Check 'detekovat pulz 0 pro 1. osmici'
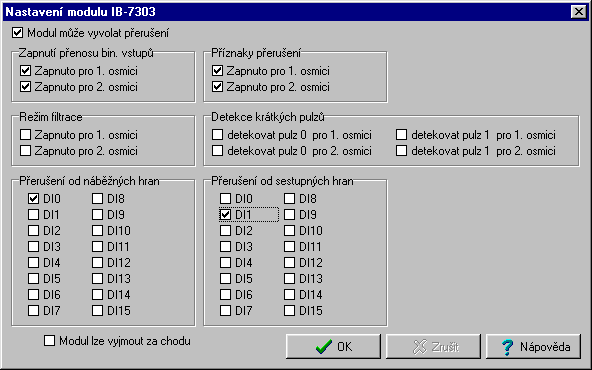592x370 pixels. [217, 135]
